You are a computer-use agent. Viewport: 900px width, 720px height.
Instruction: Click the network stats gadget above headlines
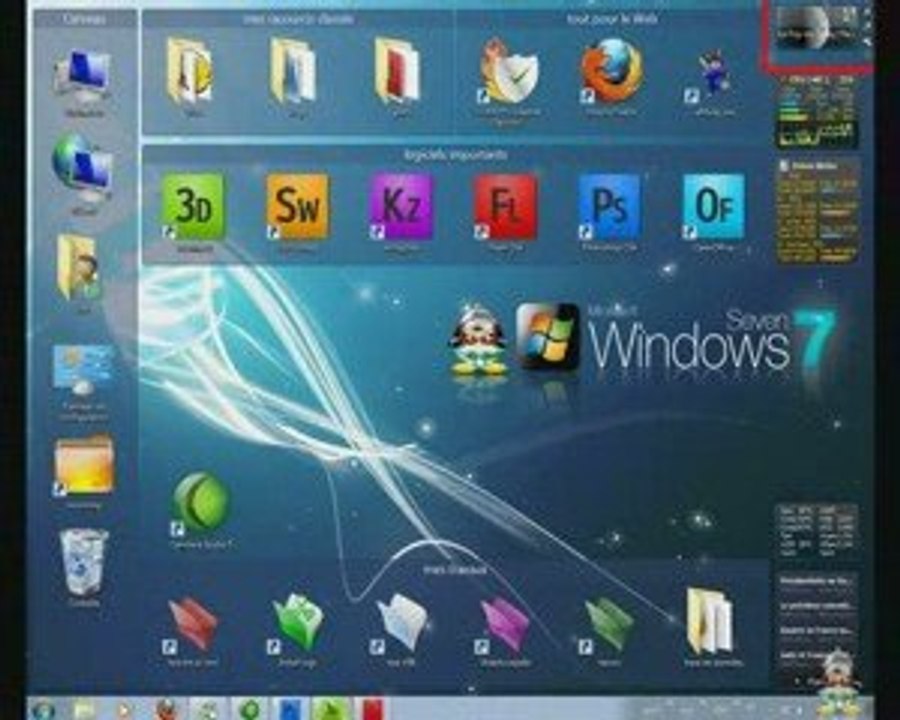816,532
